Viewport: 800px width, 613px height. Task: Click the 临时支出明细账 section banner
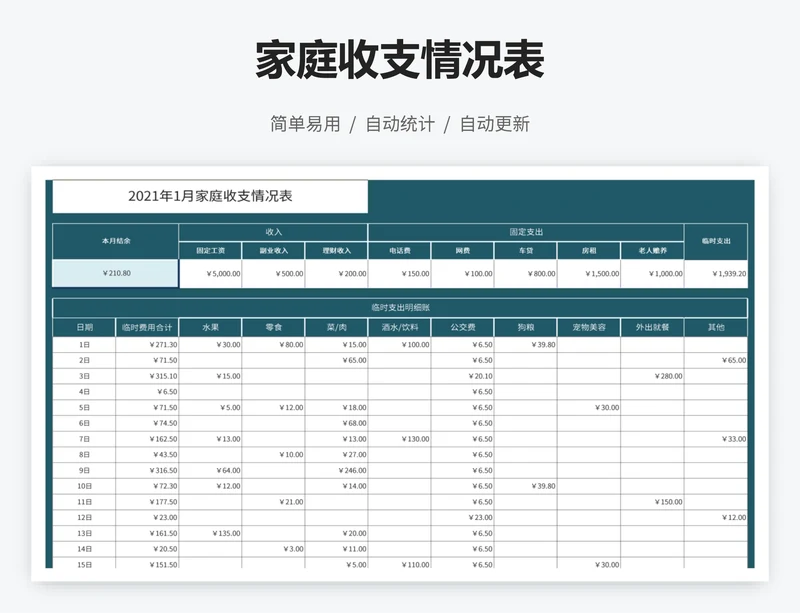coord(400,308)
